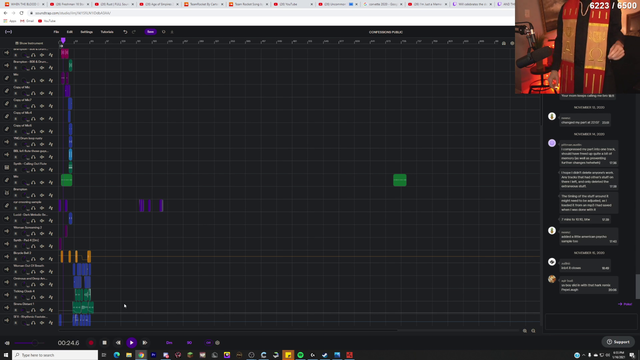The height and width of the screenshot is (360, 640).
Task: Open the File menu
Action: pyautogui.click(x=56, y=32)
